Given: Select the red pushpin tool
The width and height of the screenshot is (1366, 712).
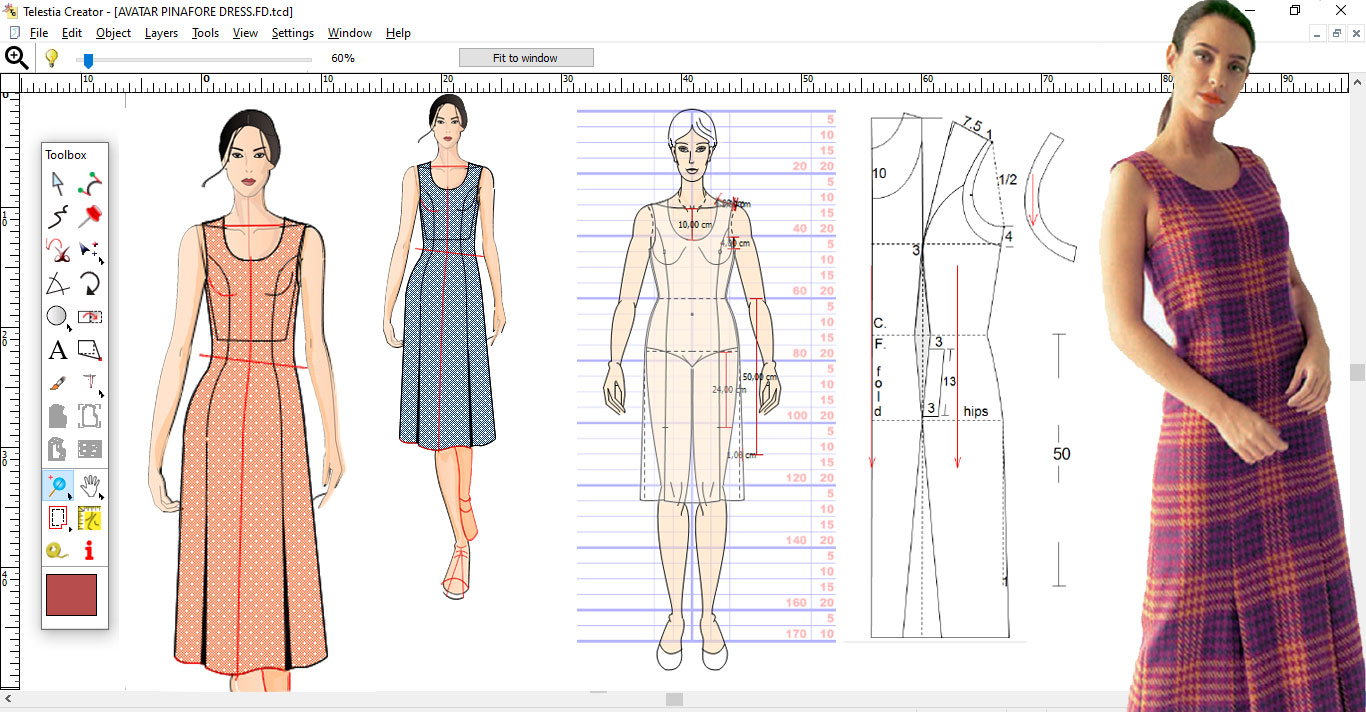Looking at the screenshot, I should click(90, 216).
